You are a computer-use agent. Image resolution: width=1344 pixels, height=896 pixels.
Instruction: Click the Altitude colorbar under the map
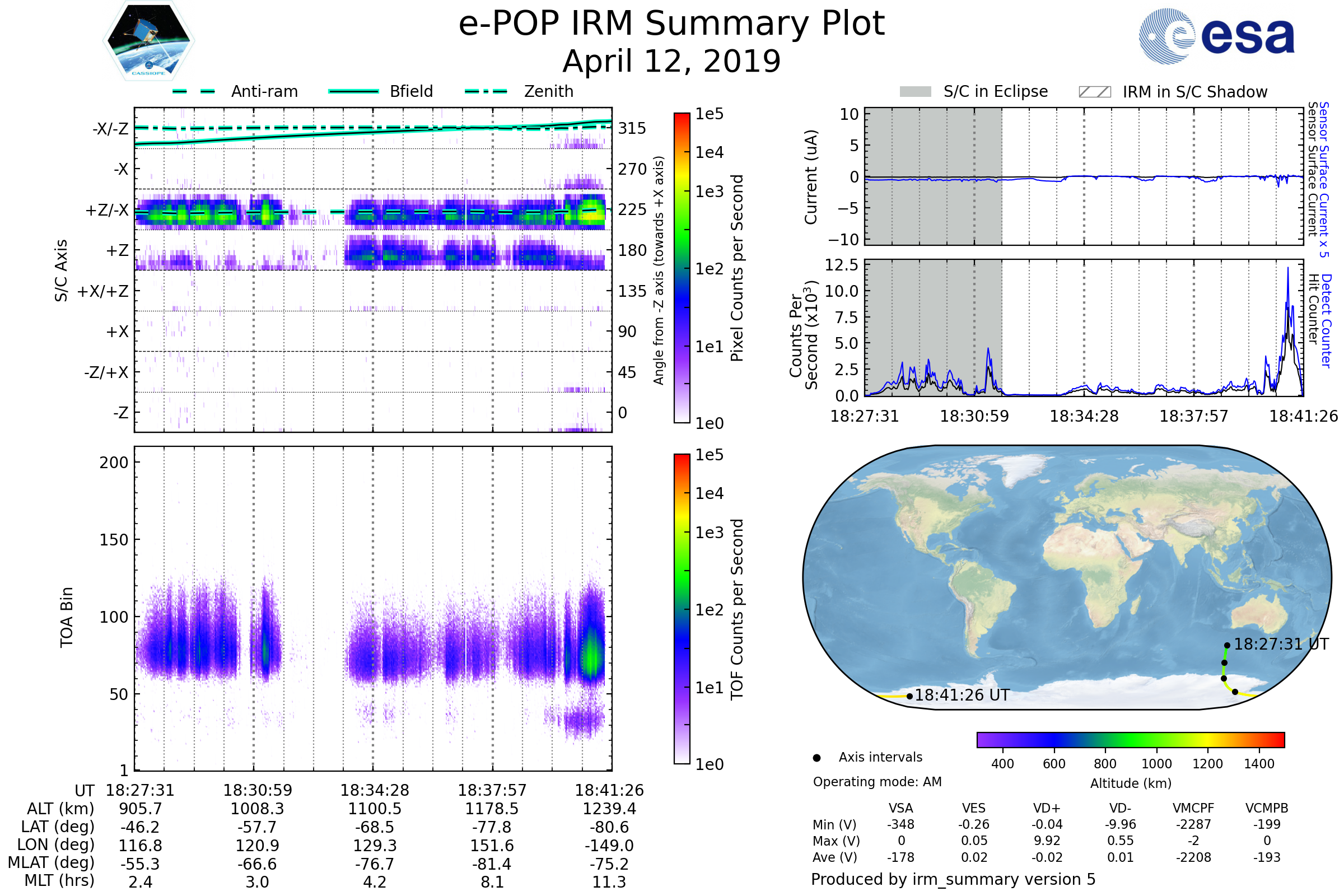click(1130, 739)
